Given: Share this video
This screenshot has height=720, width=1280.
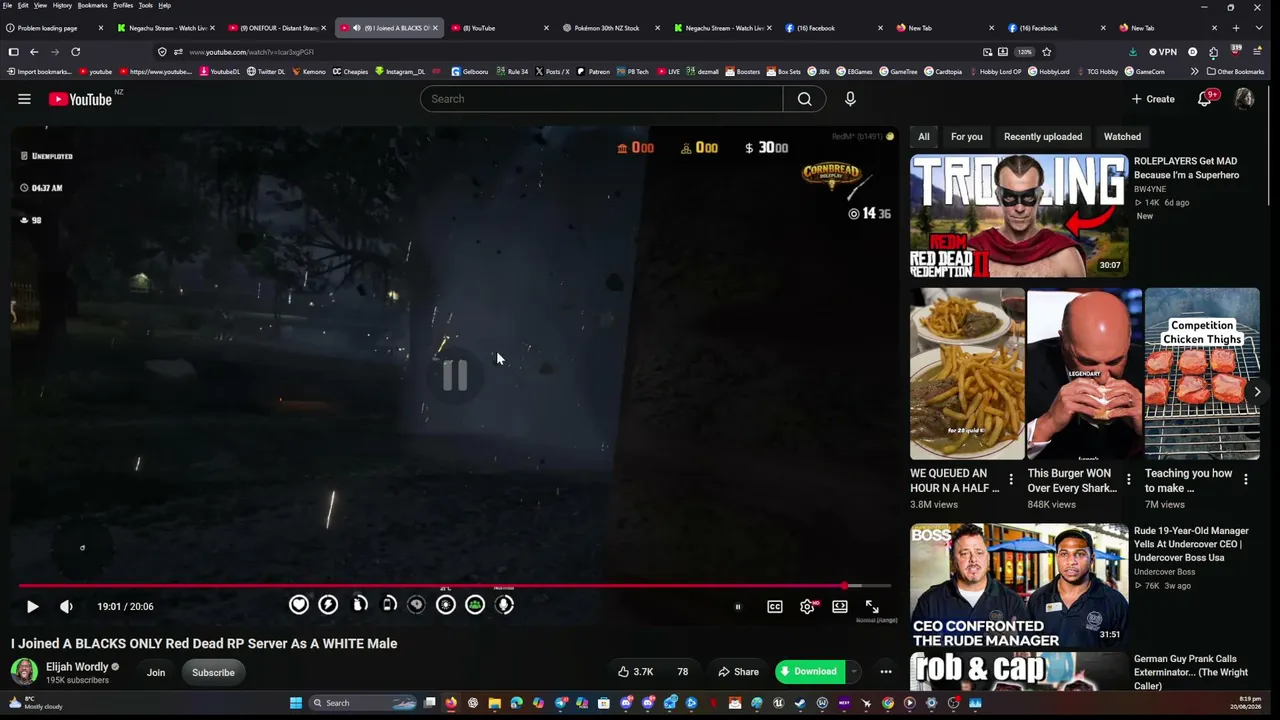Looking at the screenshot, I should [x=737, y=672].
